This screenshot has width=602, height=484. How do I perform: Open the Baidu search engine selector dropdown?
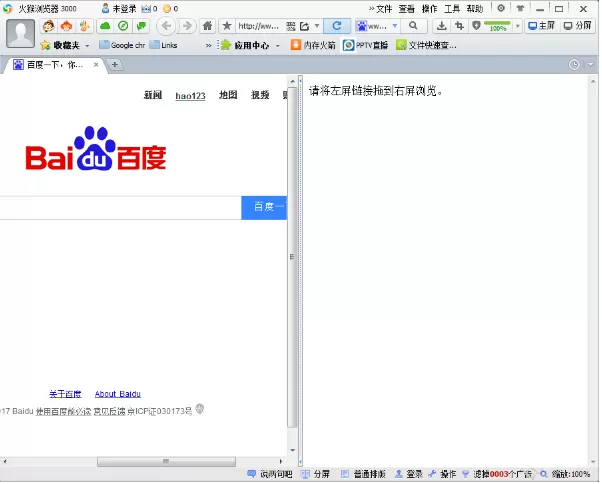point(395,26)
